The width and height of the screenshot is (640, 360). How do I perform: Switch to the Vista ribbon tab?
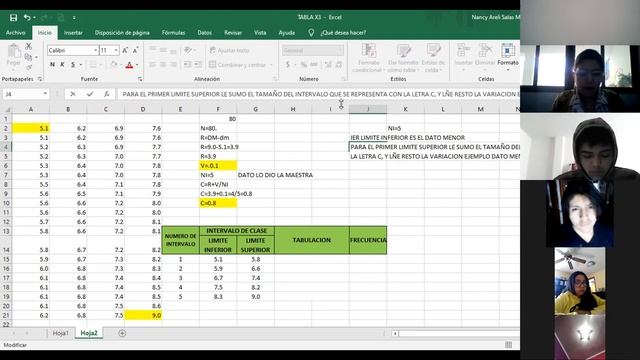(x=260, y=33)
